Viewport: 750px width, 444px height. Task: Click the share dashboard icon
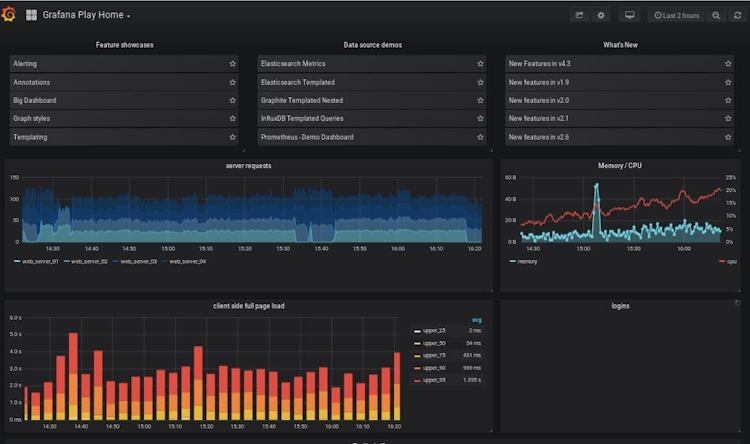579,15
